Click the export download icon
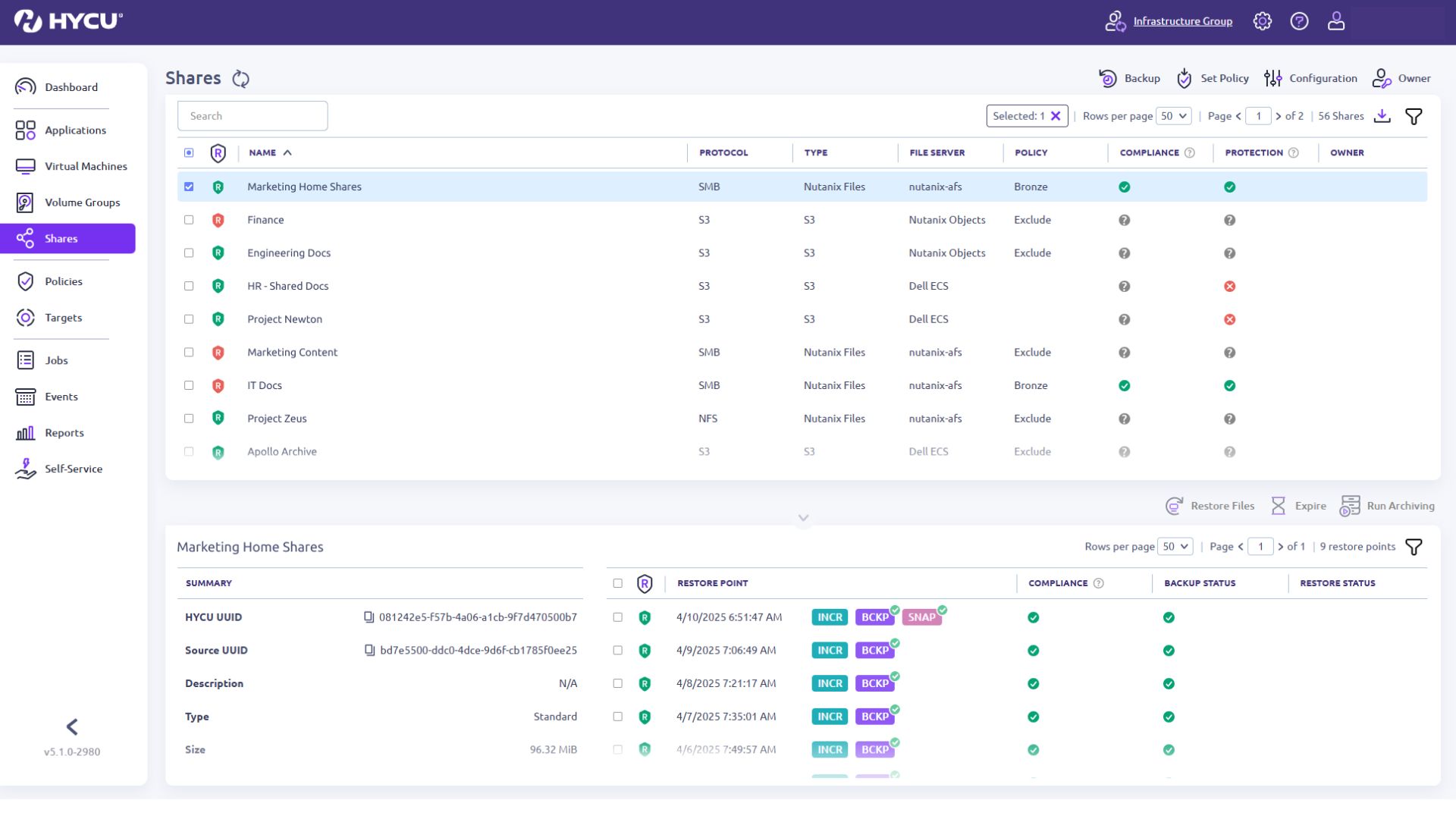This screenshot has height=819, width=1456. (x=1382, y=116)
